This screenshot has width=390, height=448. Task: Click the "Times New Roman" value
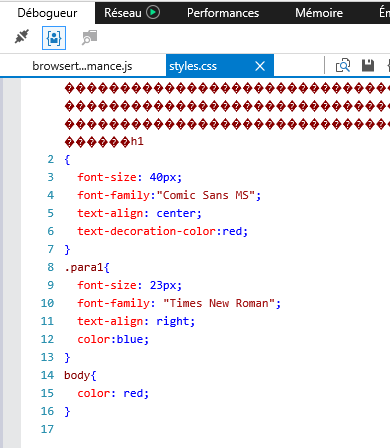point(219,303)
